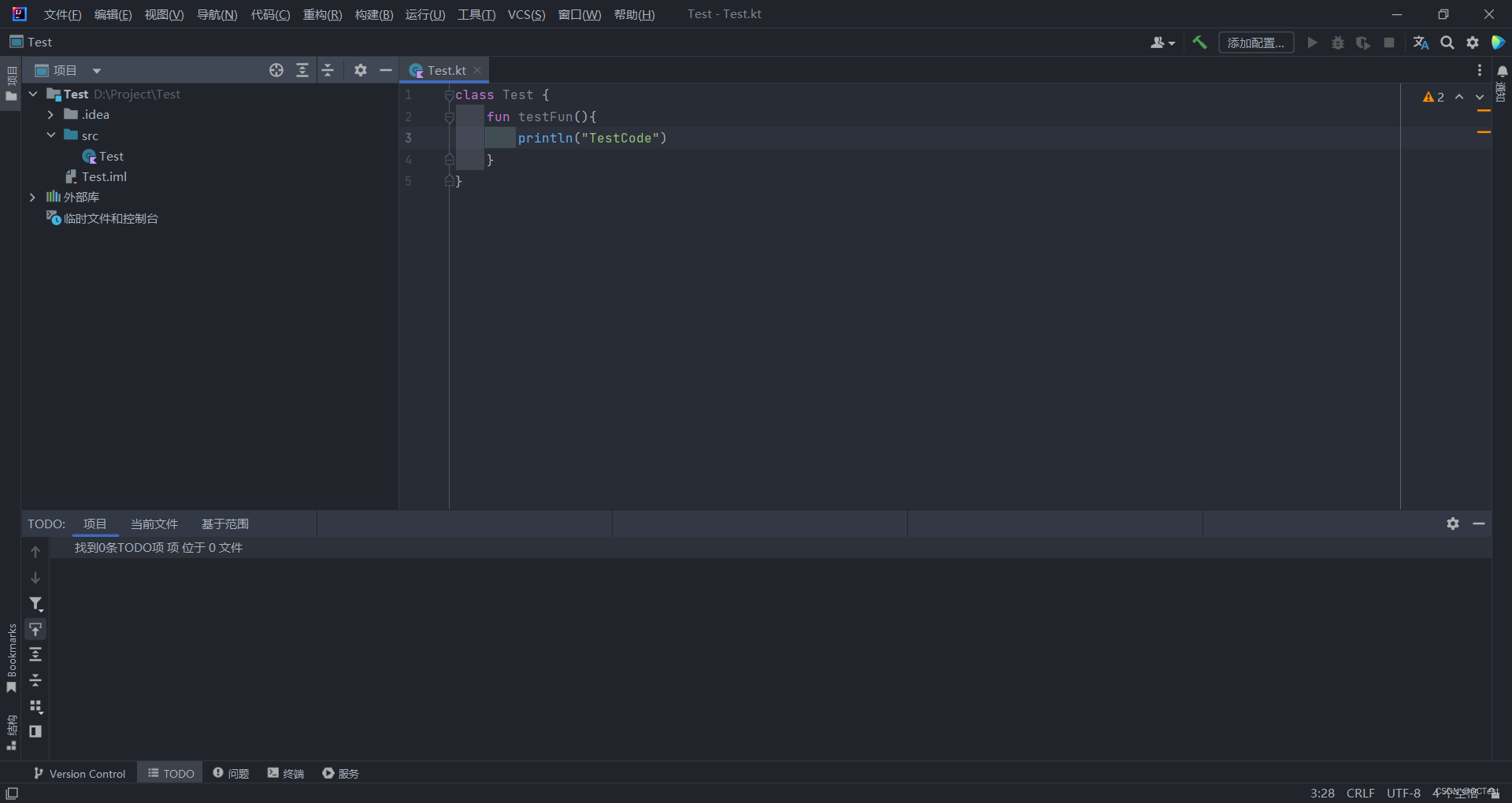Click the build project hammer icon
The height and width of the screenshot is (803, 1512).
(x=1199, y=43)
